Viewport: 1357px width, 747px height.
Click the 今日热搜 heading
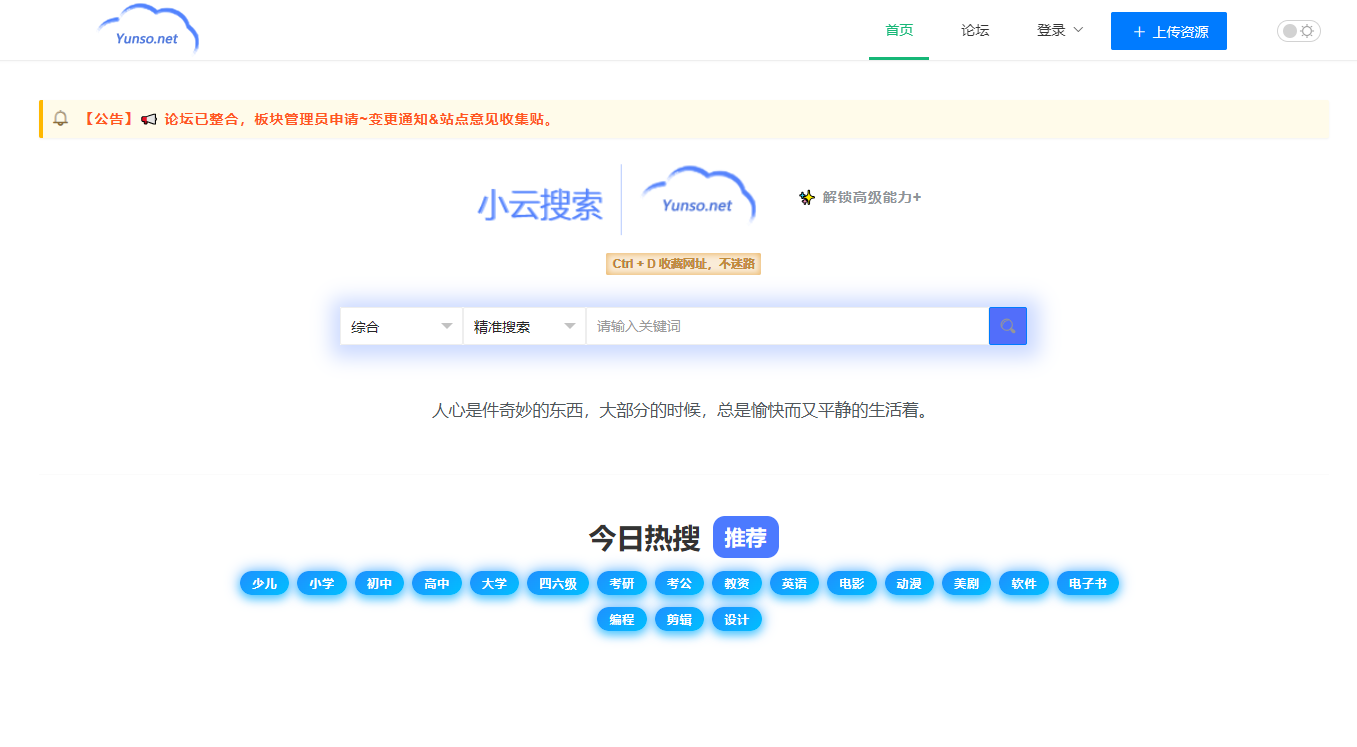click(644, 538)
